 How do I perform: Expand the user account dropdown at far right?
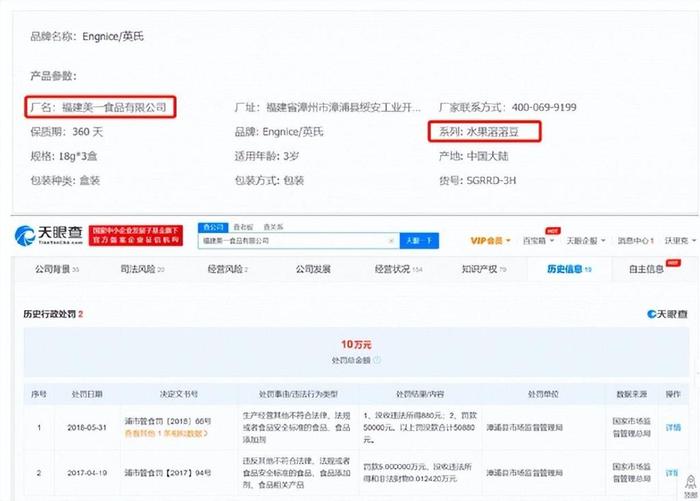pyautogui.click(x=680, y=241)
